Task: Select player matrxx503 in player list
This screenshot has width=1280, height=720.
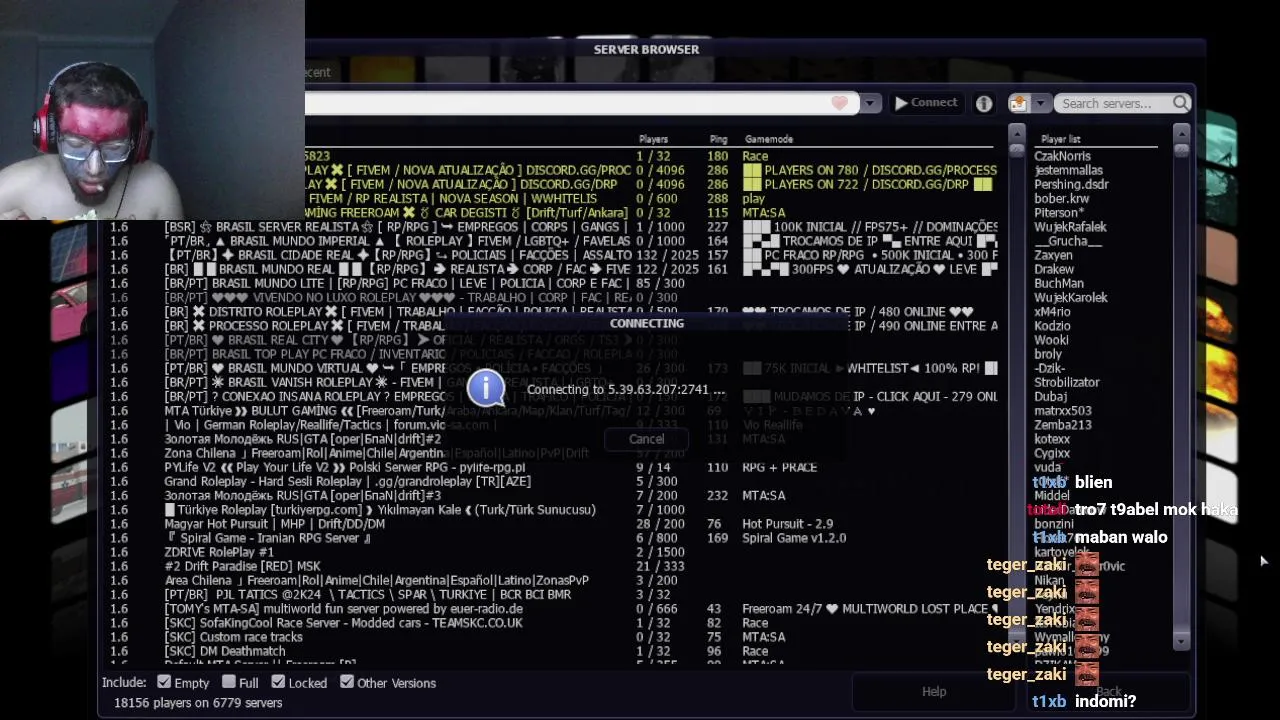Action: click(x=1063, y=410)
